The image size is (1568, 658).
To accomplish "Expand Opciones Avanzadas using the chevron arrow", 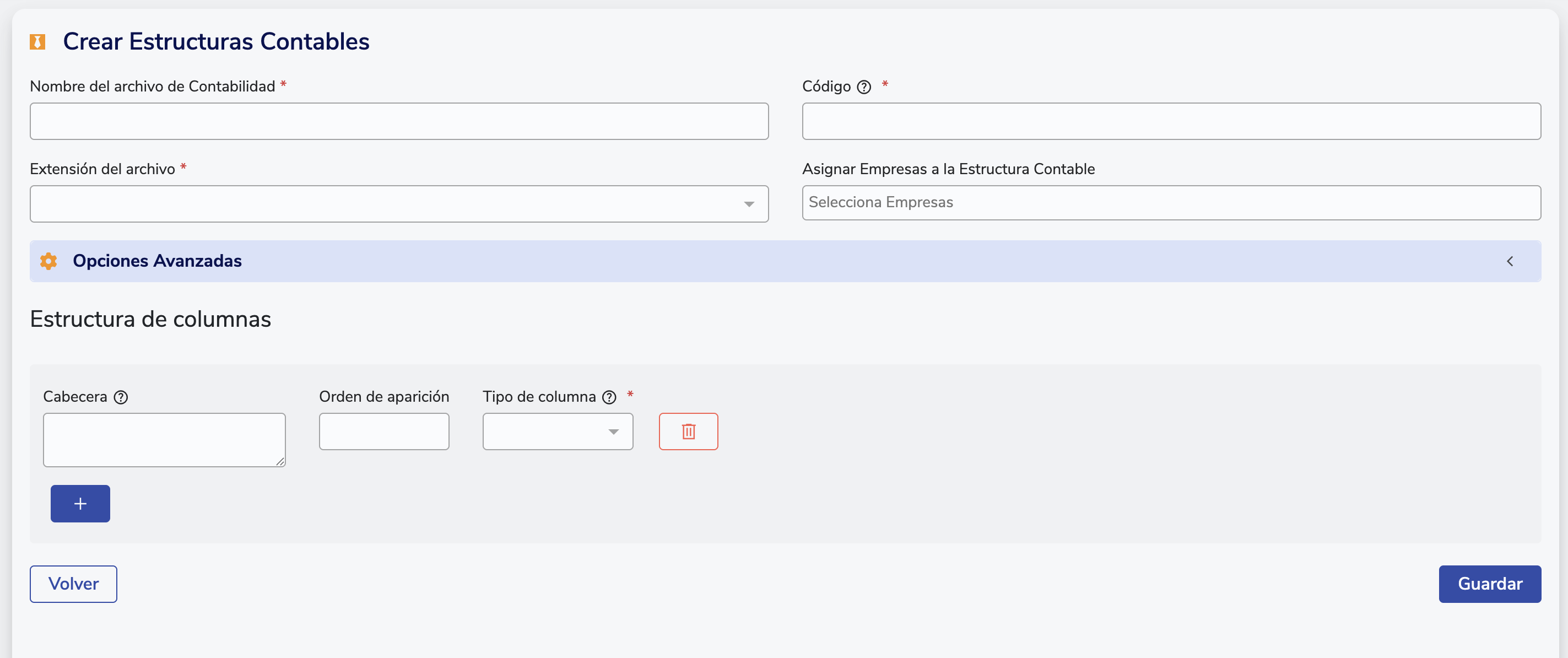I will tap(1510, 261).
